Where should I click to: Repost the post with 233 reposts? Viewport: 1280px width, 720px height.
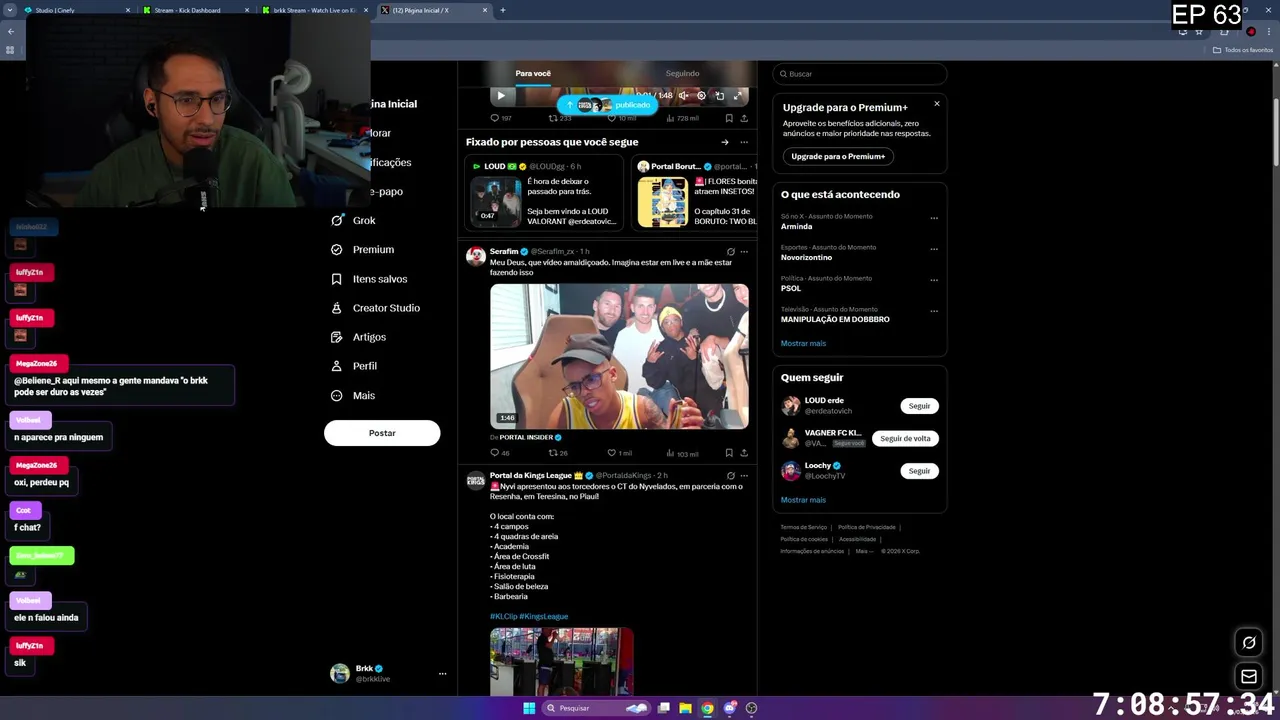tap(560, 118)
